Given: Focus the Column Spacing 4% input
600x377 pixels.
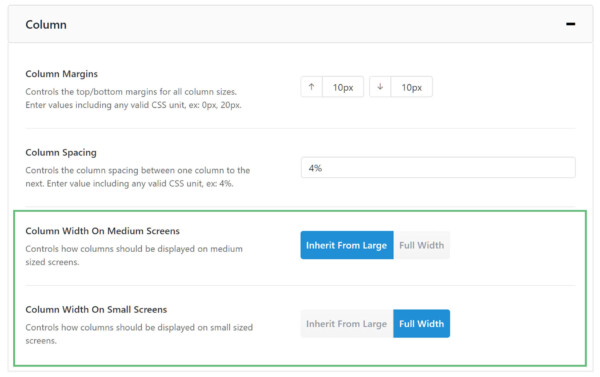Looking at the screenshot, I should [x=438, y=168].
